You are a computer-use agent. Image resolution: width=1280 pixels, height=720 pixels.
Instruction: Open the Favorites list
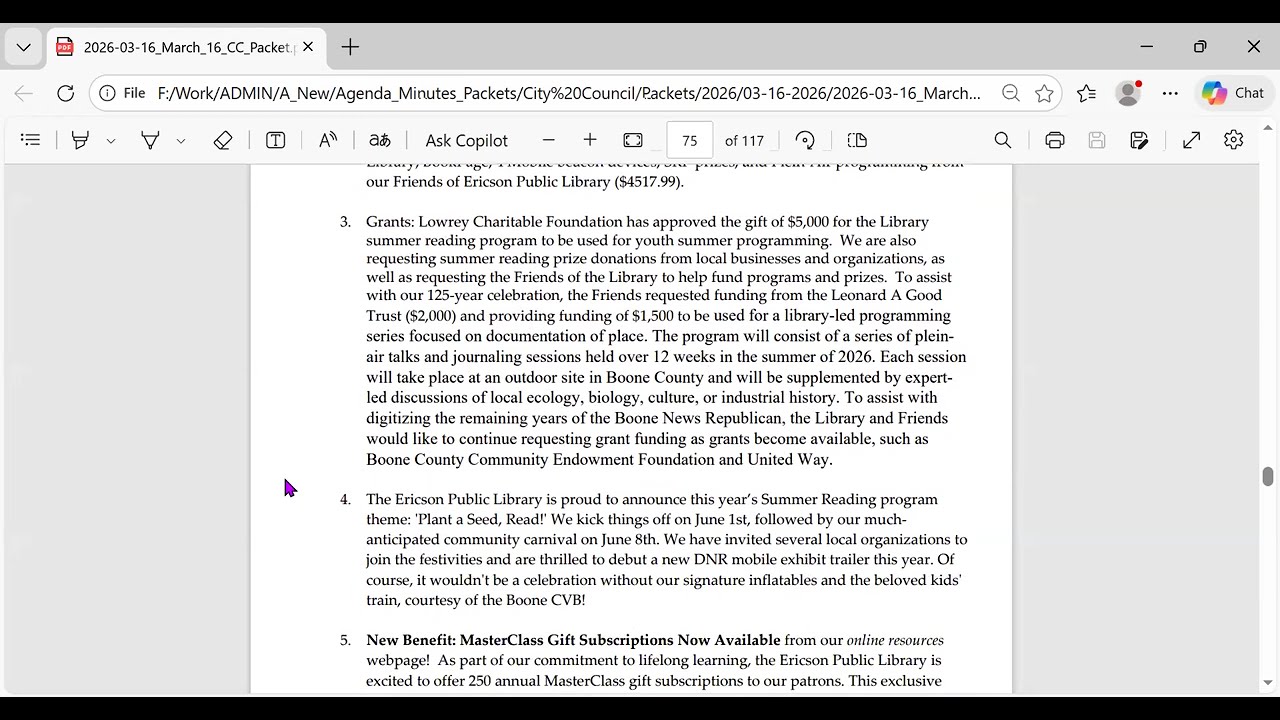1087,93
